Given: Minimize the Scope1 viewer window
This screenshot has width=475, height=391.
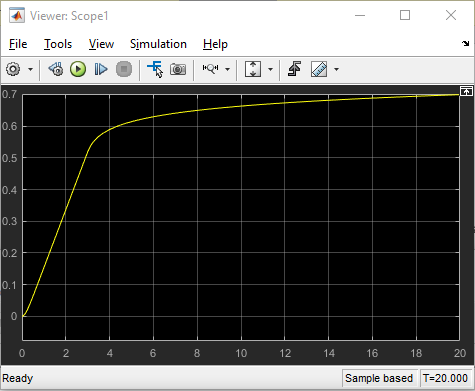Looking at the screenshot, I should point(360,15).
